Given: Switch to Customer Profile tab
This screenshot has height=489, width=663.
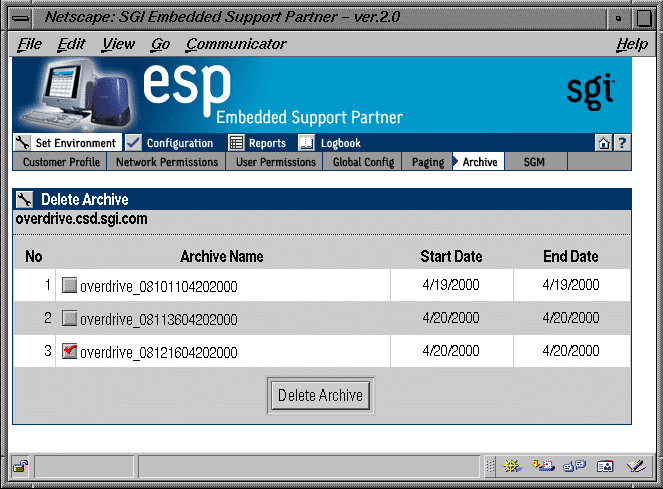Looking at the screenshot, I should click(60, 162).
